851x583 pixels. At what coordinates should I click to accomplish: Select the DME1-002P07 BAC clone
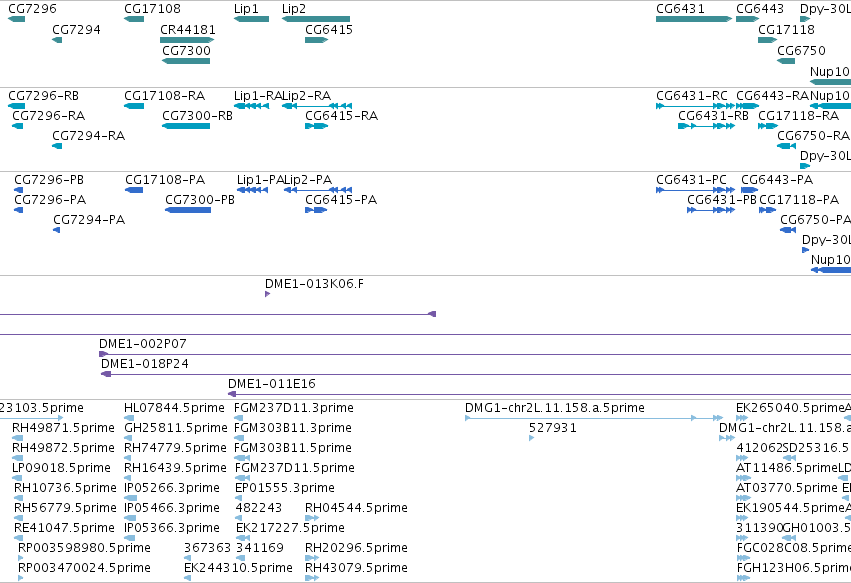click(x=475, y=354)
